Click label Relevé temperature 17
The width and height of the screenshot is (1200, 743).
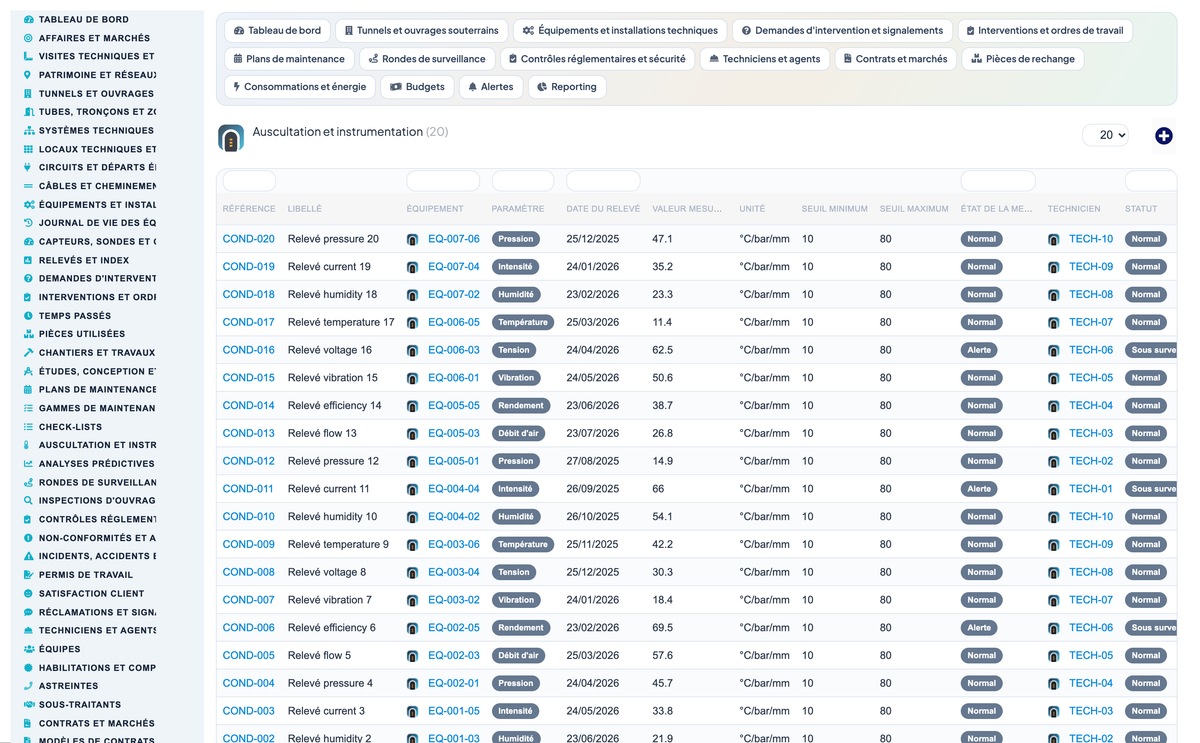tap(341, 322)
